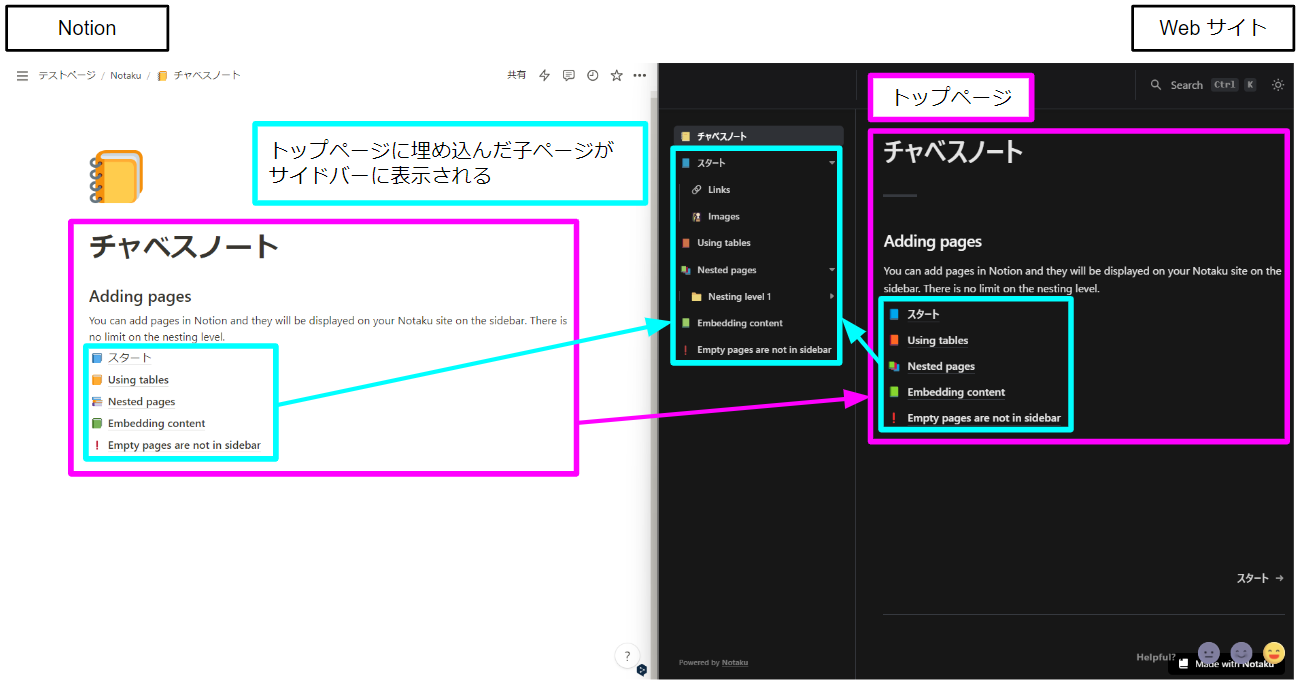Open Nested pages link in website page content

pos(931,367)
